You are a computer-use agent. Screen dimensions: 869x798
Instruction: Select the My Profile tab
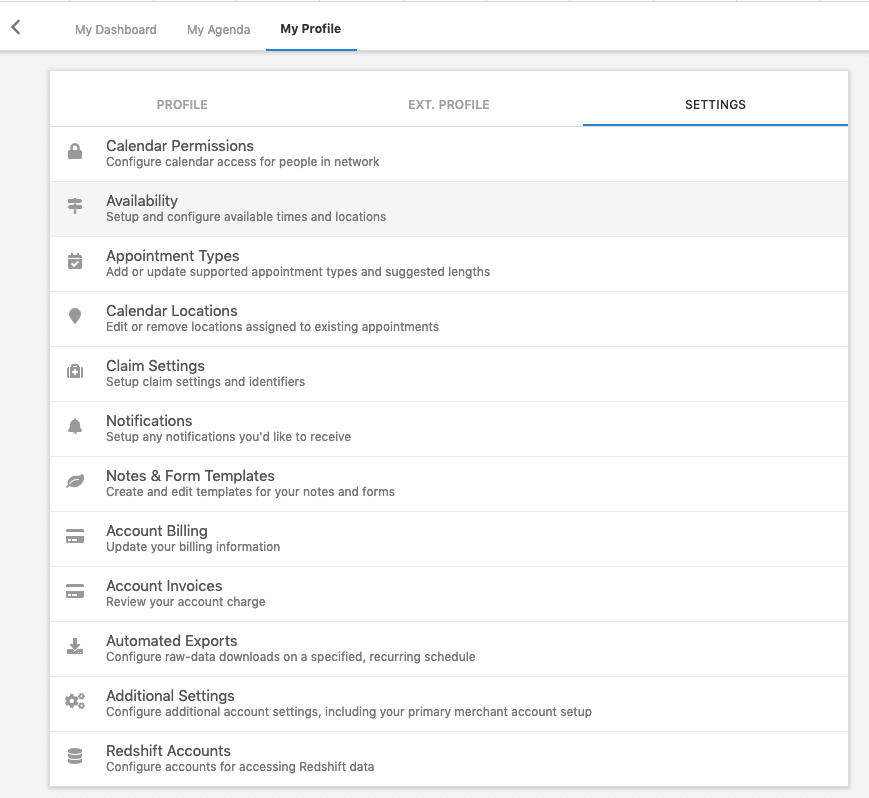tap(310, 29)
